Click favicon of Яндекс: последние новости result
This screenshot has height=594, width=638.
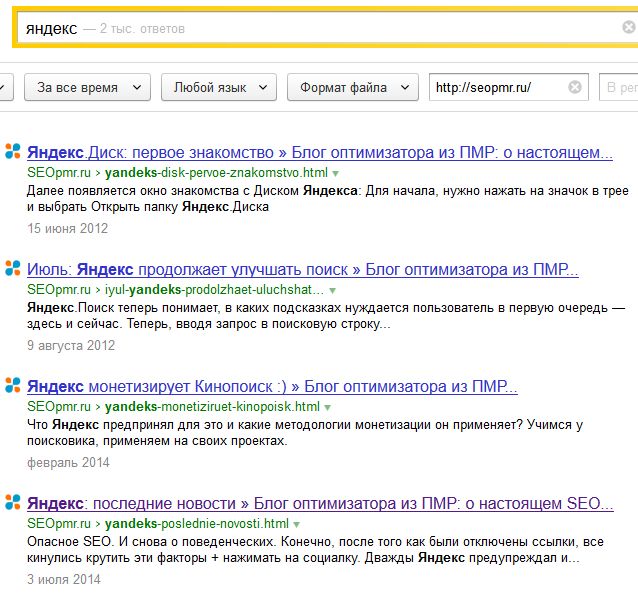coord(13,502)
